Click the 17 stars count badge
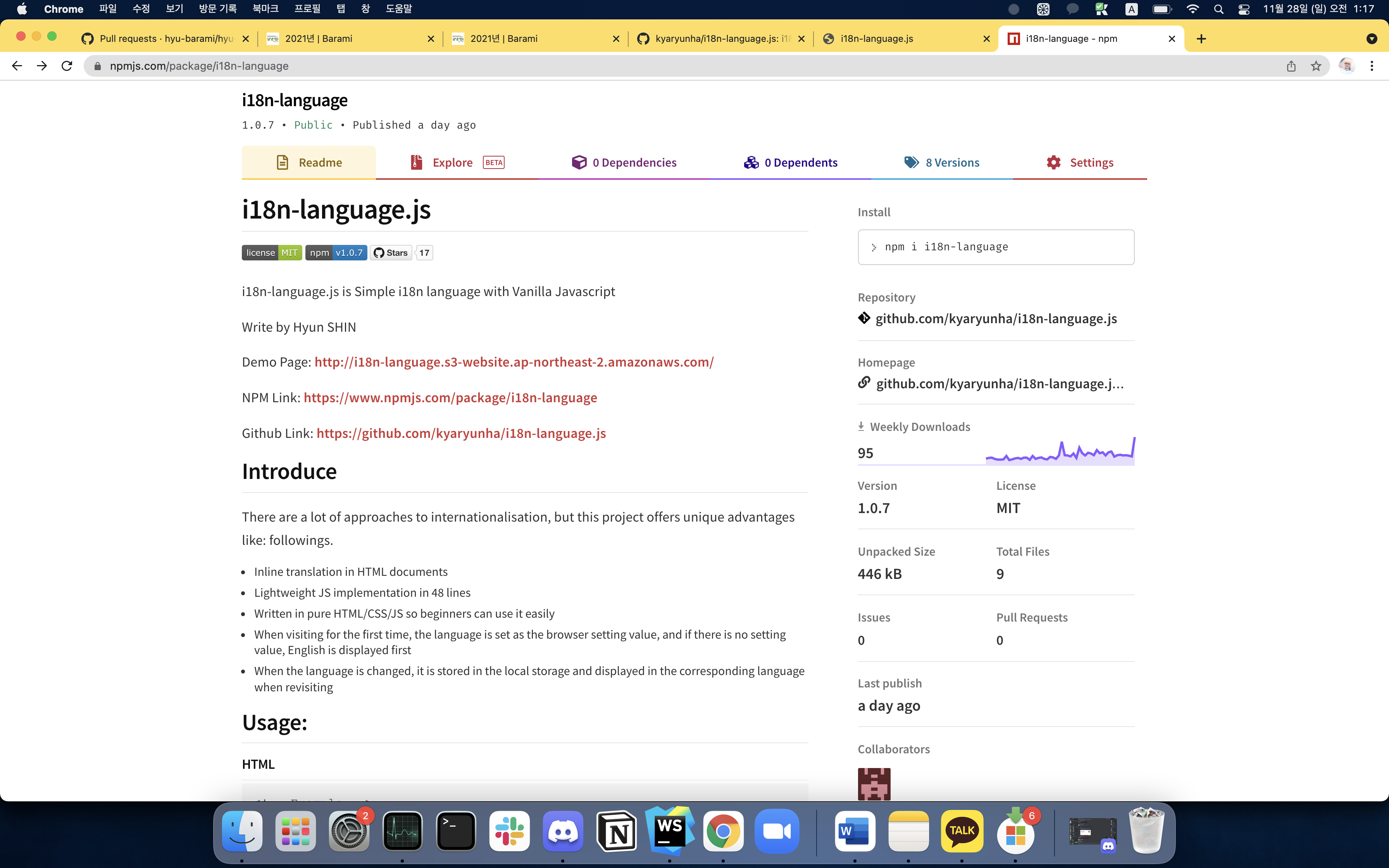1389x868 pixels. [x=424, y=253]
